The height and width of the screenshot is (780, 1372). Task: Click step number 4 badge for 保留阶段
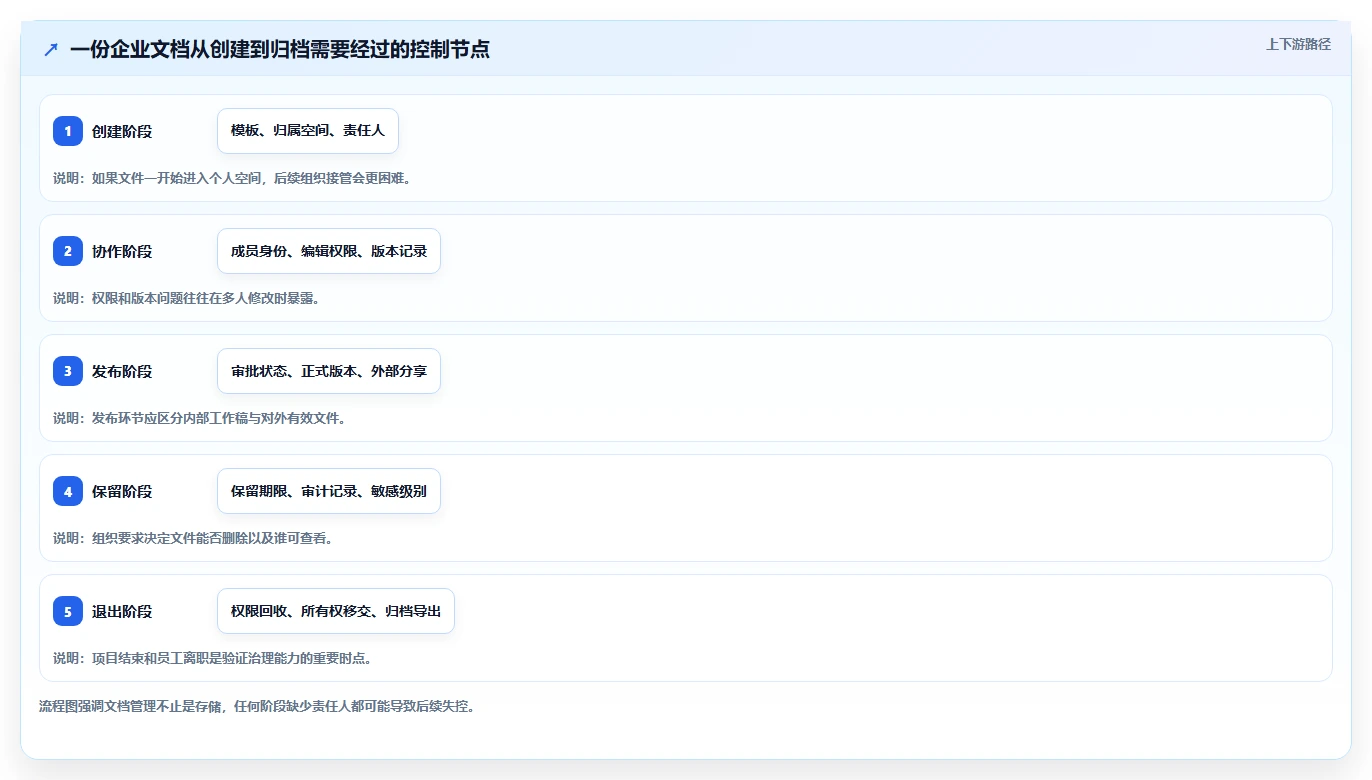coord(68,491)
